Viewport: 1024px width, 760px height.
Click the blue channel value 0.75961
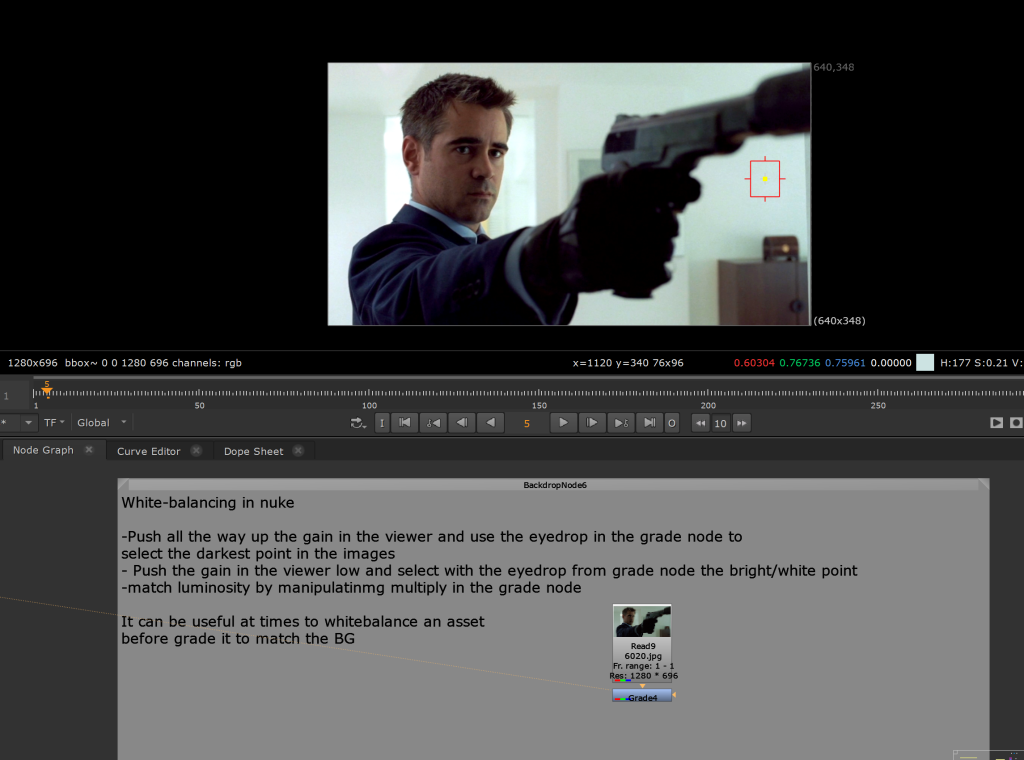[x=845, y=363]
